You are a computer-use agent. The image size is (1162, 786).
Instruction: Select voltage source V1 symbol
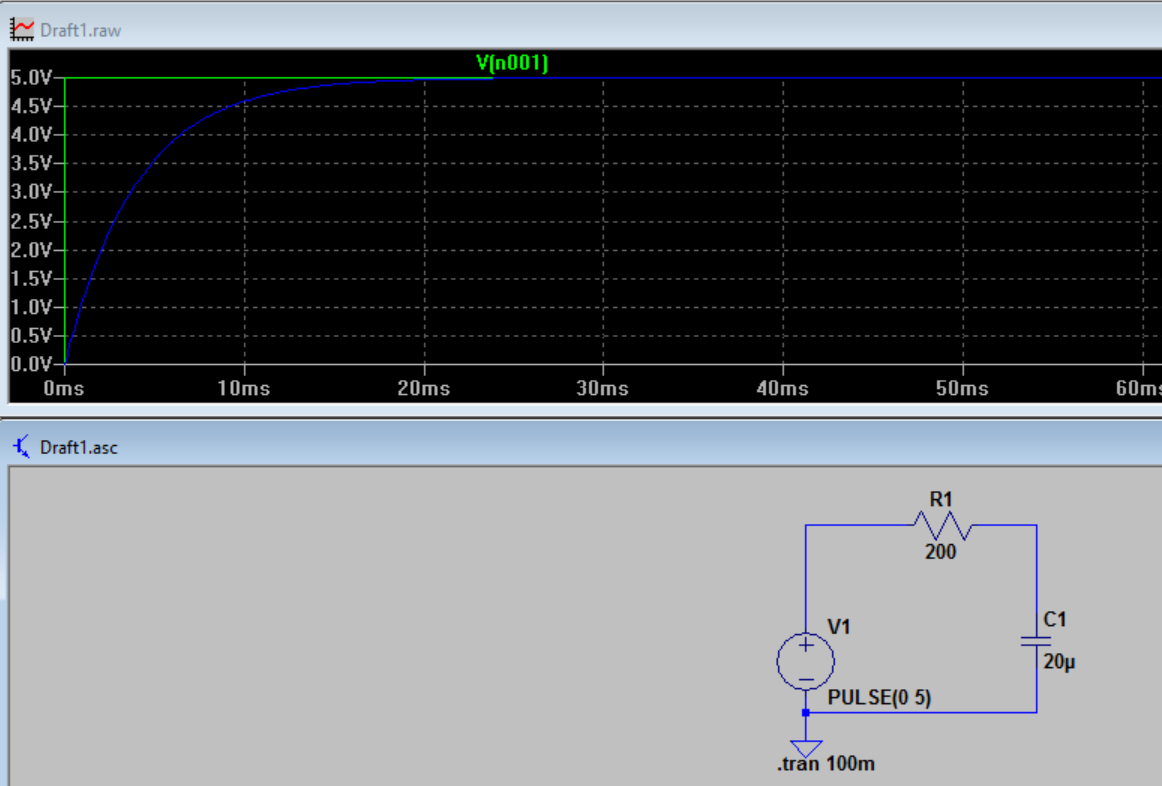[806, 661]
